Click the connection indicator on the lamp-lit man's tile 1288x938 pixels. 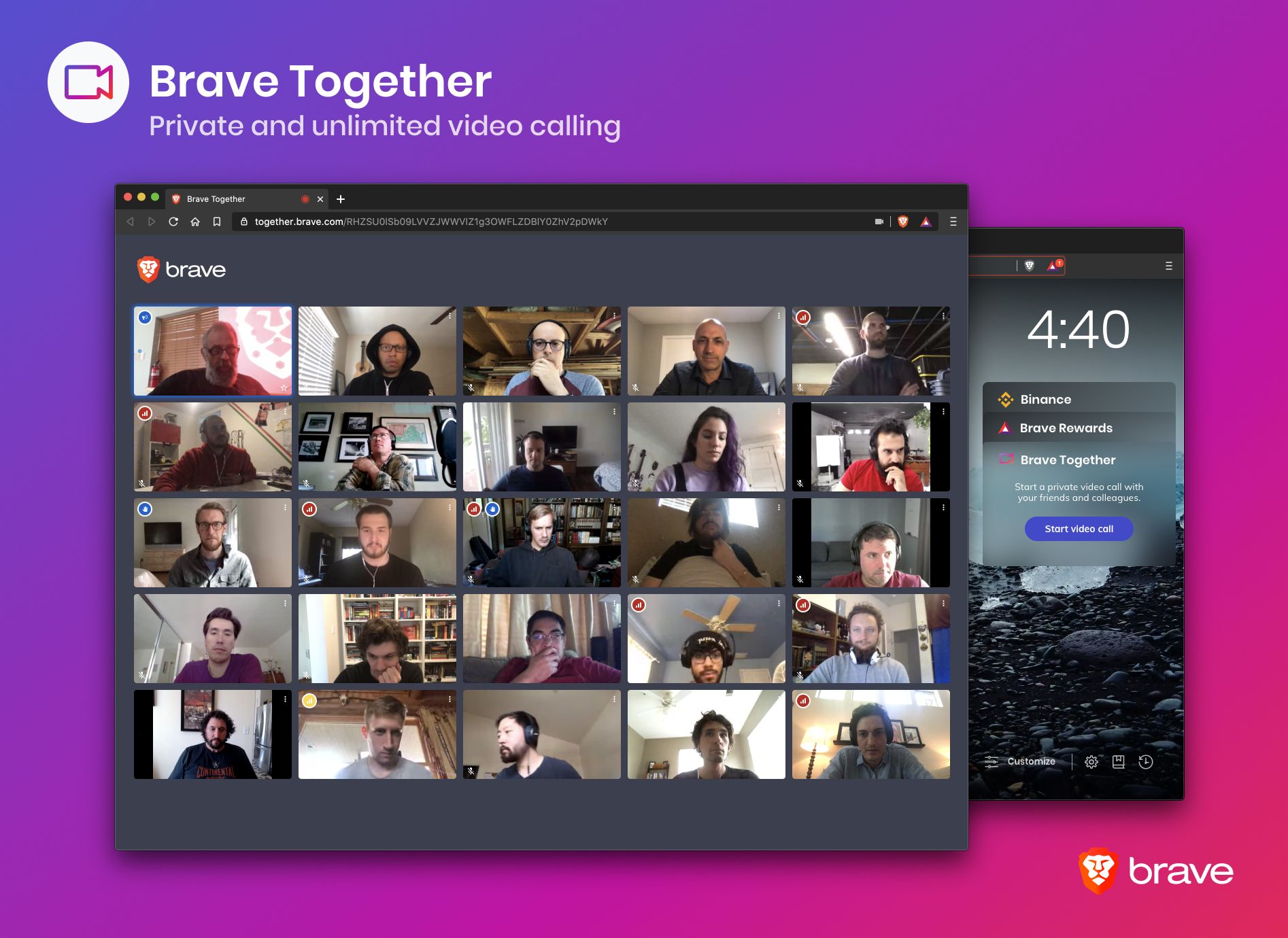click(x=803, y=701)
